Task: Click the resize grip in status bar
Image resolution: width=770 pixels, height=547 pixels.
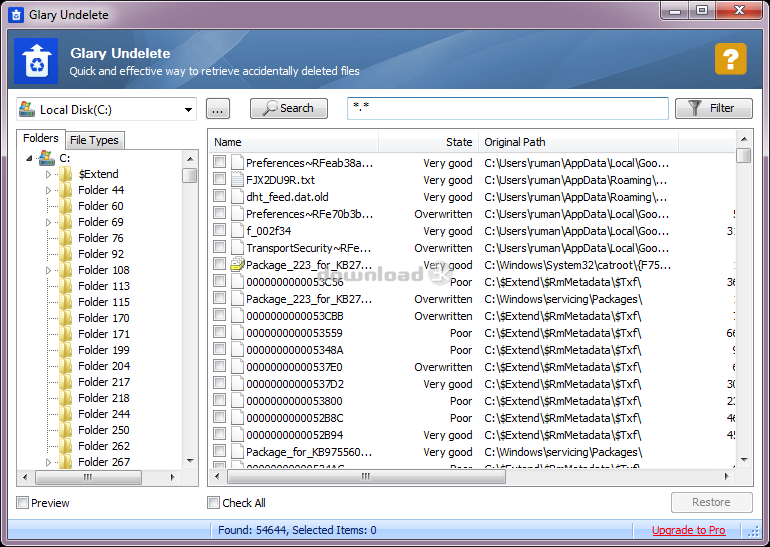Action: pos(753,531)
